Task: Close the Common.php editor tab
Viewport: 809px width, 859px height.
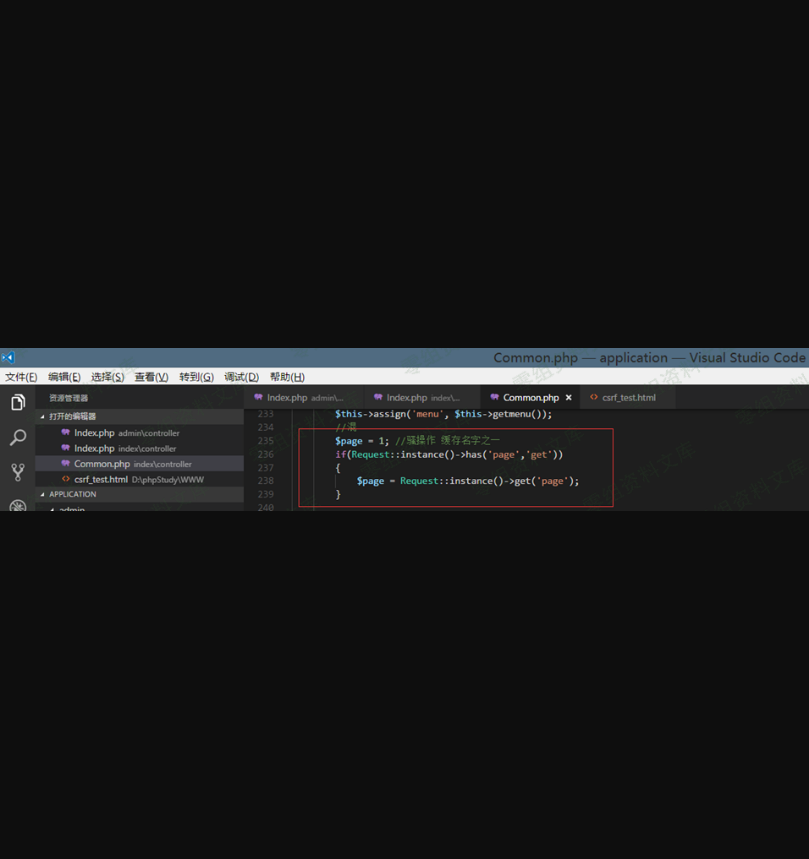Action: pyautogui.click(x=568, y=398)
